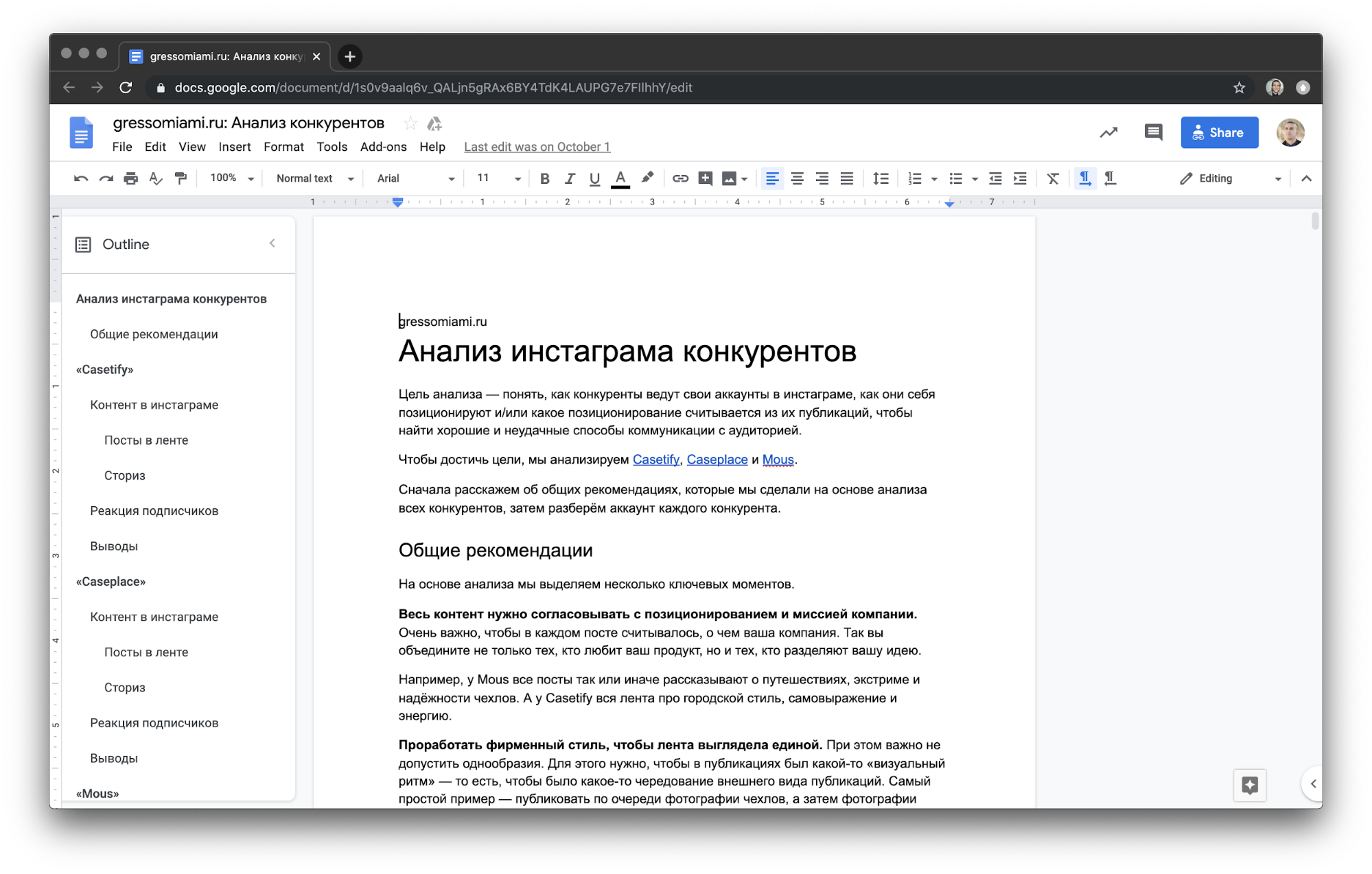
Task: Open the activity dashboard trend icon
Action: [x=1108, y=132]
